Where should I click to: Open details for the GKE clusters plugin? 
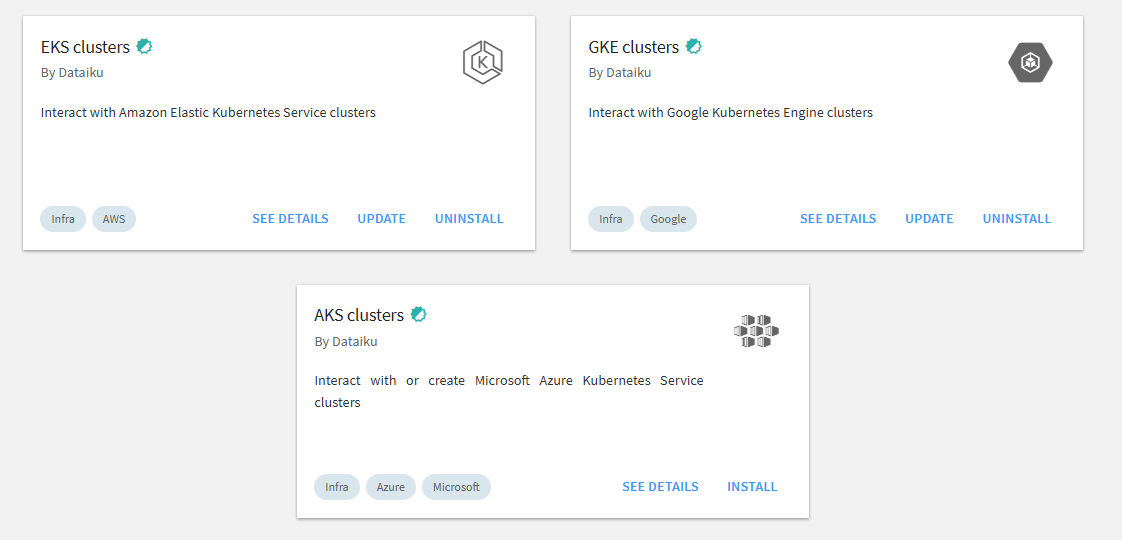click(x=838, y=219)
